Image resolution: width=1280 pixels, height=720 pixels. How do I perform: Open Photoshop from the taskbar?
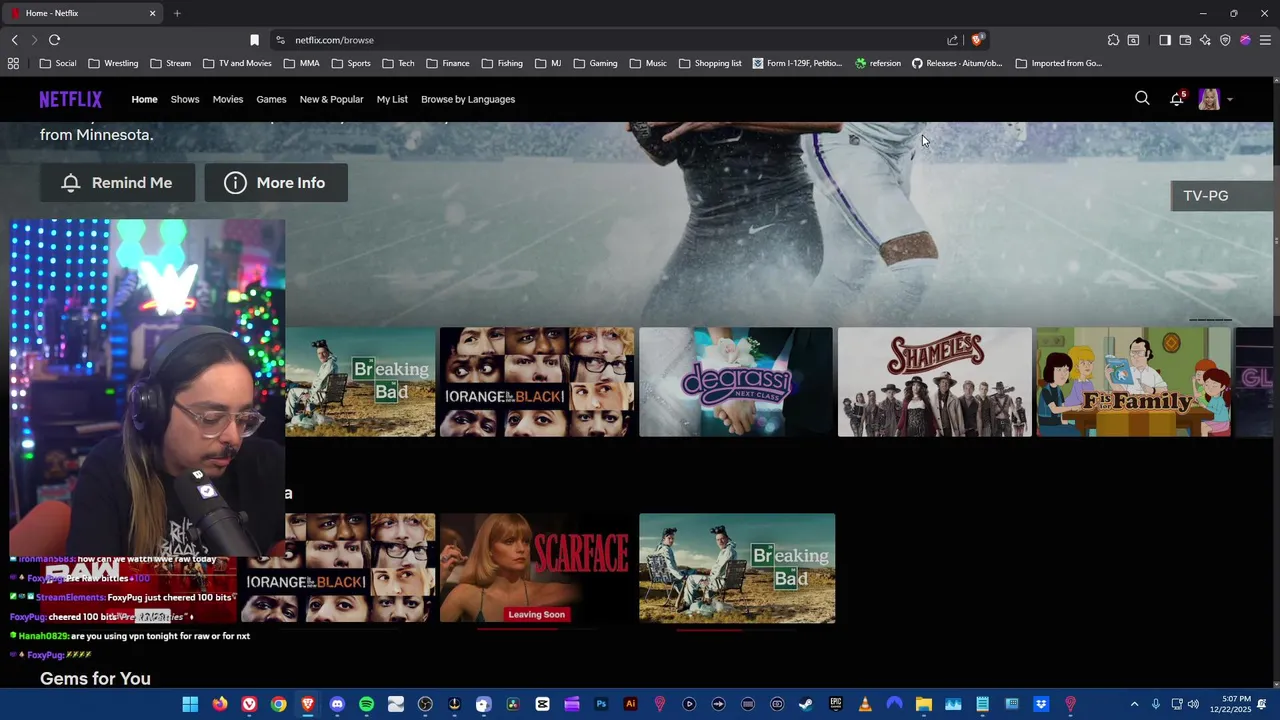point(601,704)
